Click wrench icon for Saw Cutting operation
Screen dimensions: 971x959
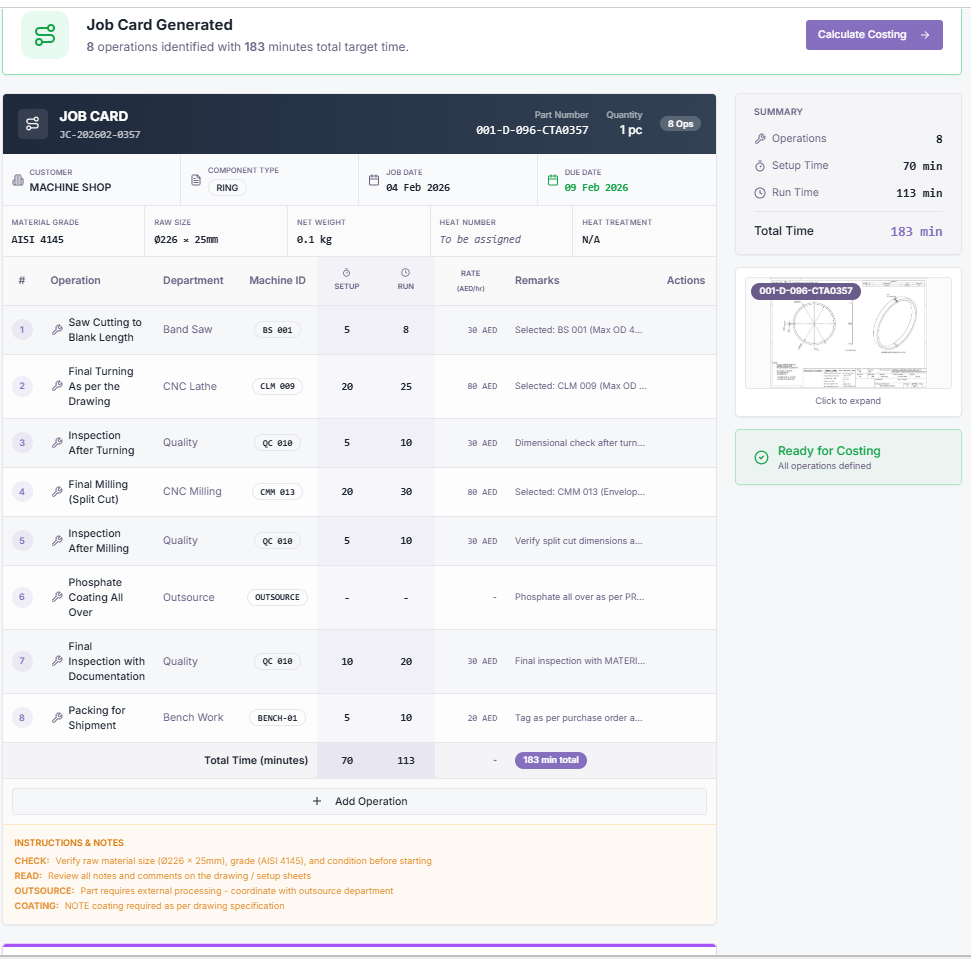57,330
